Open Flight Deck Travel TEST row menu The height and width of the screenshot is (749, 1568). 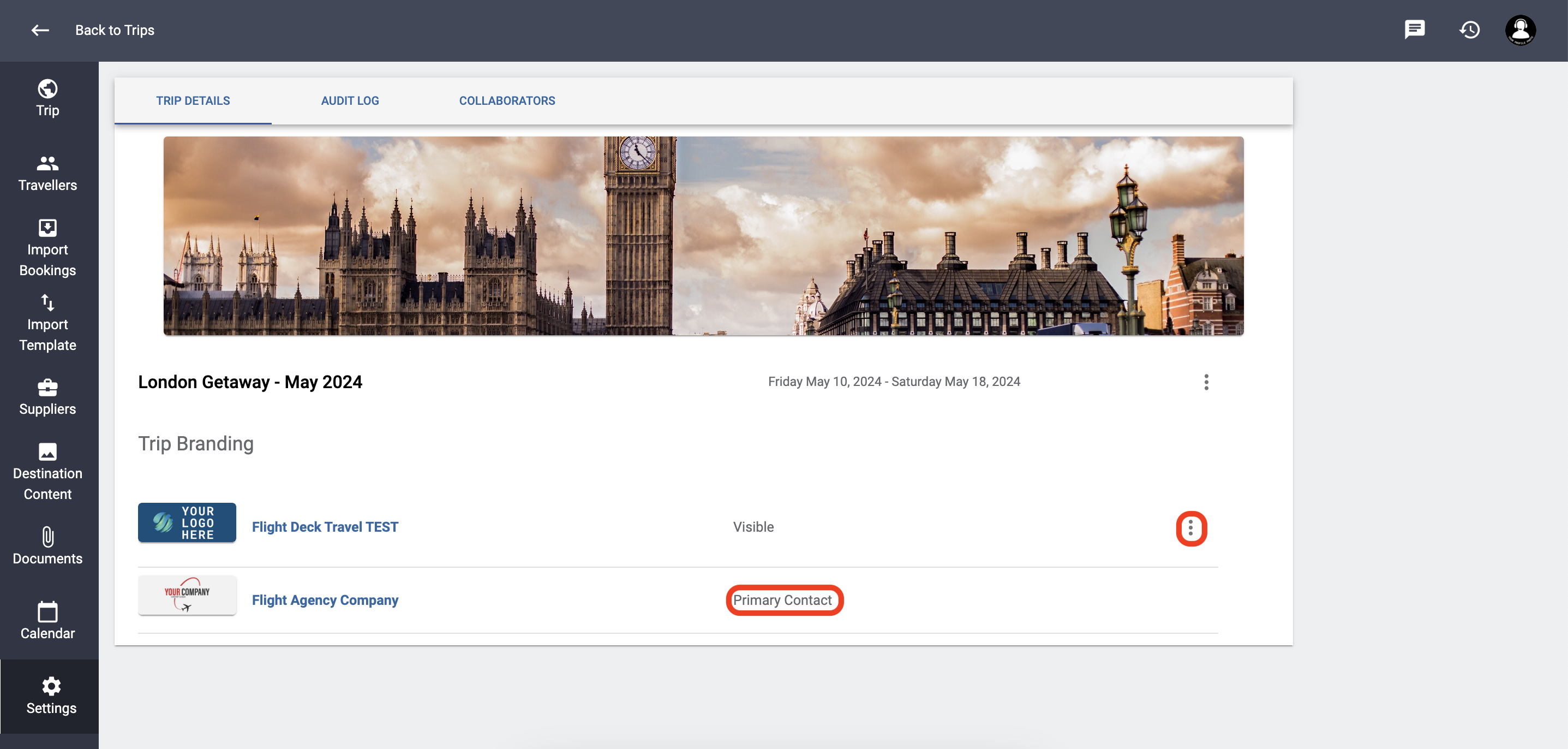(x=1190, y=528)
